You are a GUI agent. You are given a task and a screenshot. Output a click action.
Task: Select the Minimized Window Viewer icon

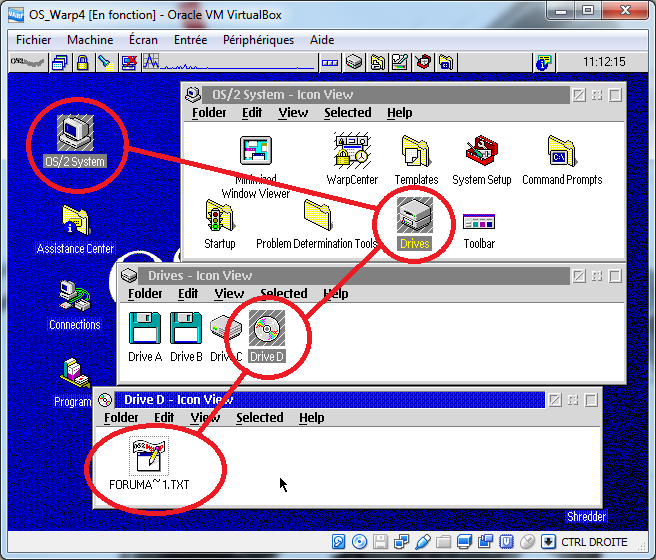pos(256,167)
